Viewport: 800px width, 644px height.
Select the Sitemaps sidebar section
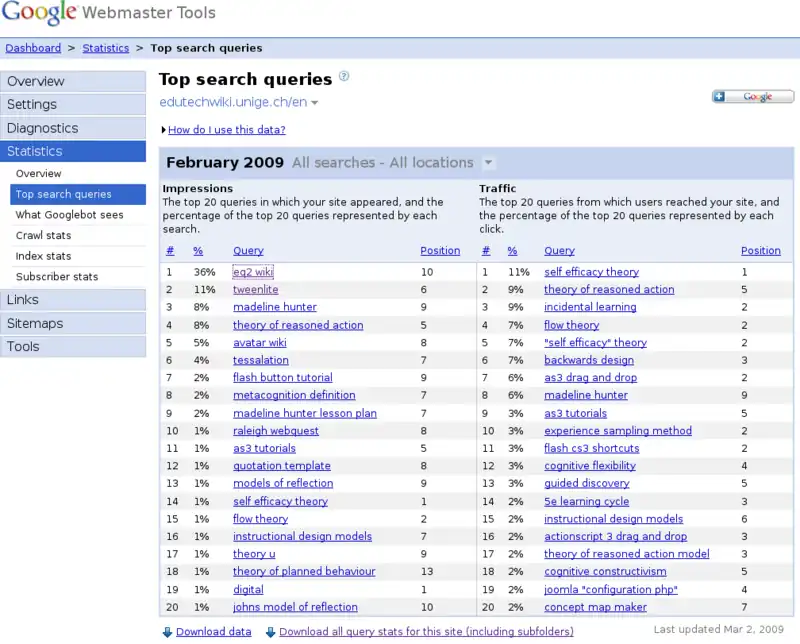(x=35, y=323)
